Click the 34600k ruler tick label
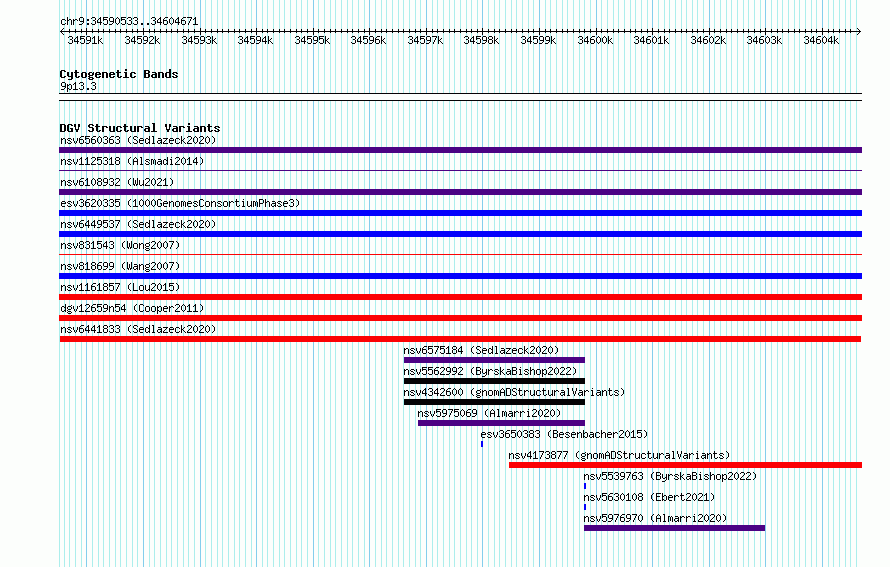Viewport: 890px width, 567px height. pyautogui.click(x=595, y=40)
